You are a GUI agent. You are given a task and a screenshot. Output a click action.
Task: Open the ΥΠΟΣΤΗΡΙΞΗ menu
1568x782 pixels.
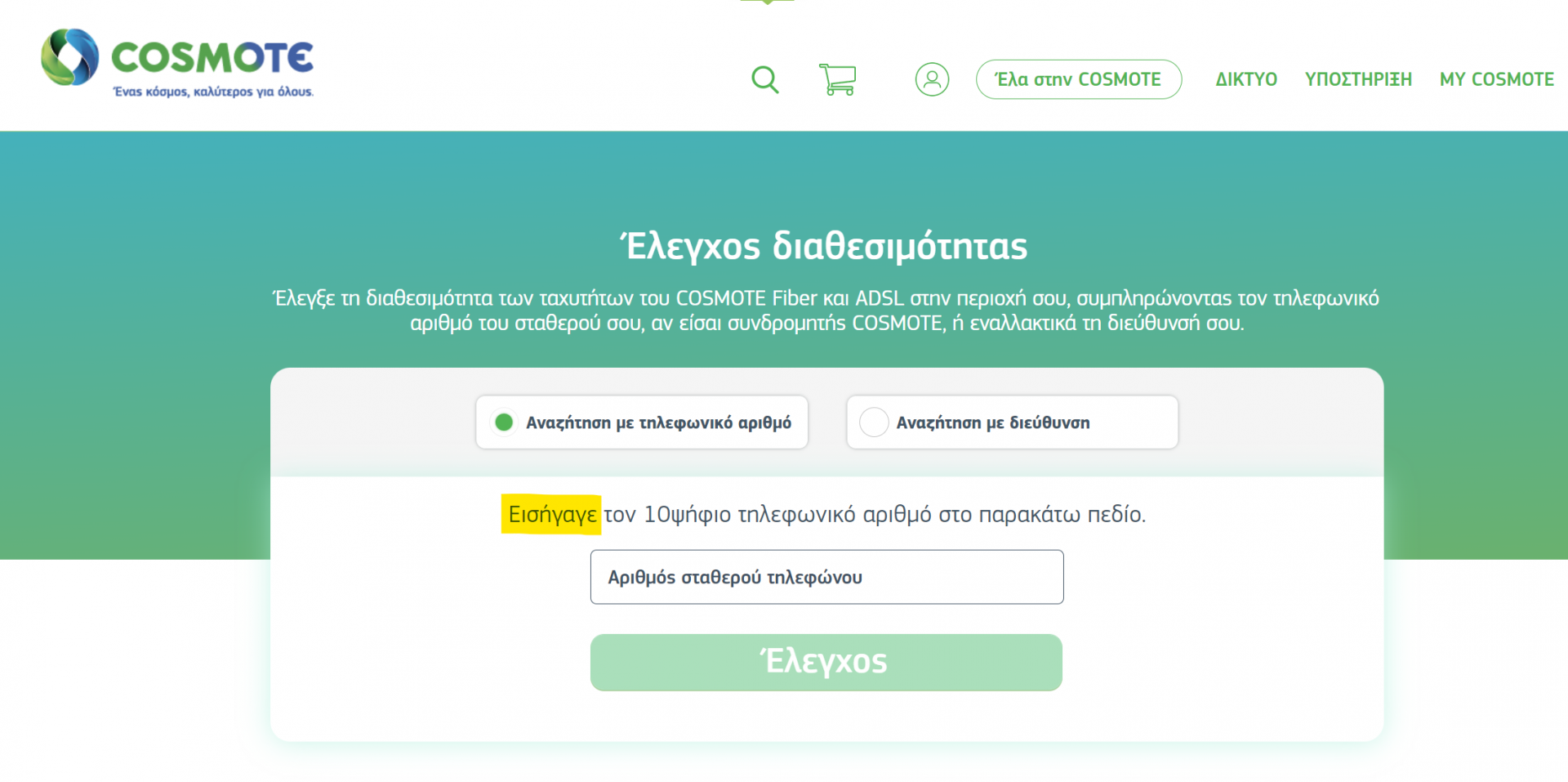(1358, 79)
